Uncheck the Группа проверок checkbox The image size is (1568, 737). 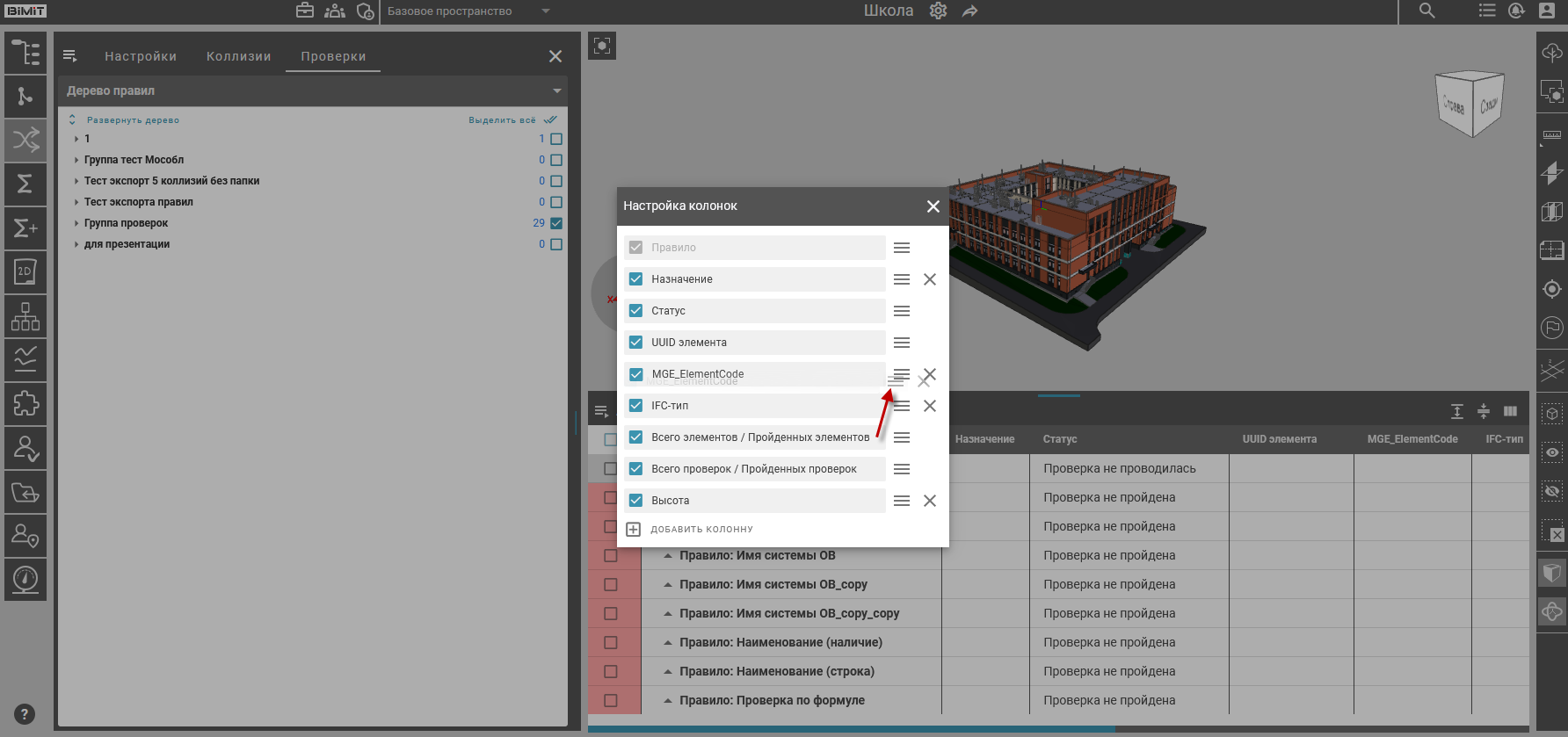click(556, 223)
